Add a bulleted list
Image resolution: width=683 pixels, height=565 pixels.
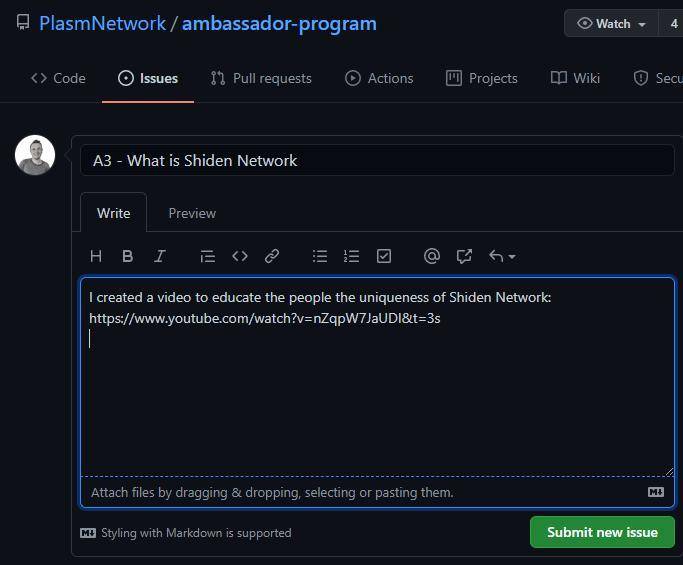(x=320, y=256)
